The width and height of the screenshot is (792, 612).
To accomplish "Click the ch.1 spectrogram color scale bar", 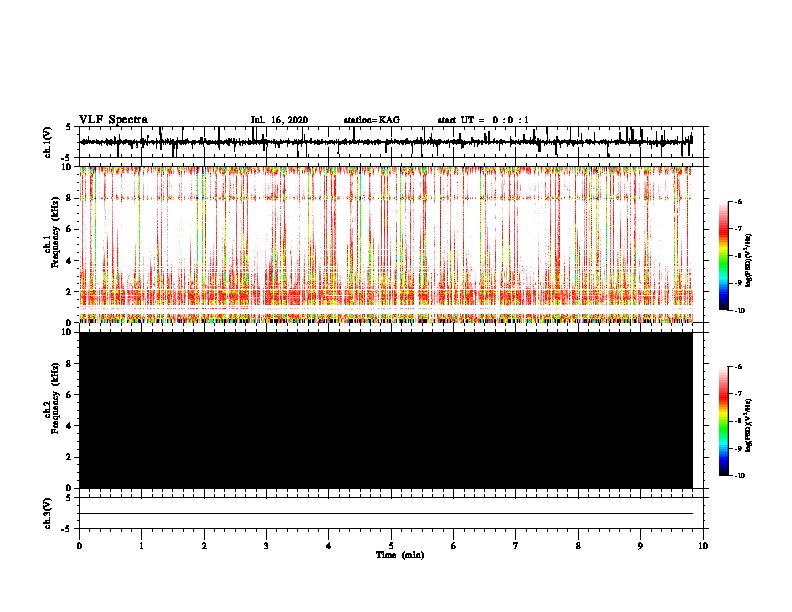I will (723, 256).
